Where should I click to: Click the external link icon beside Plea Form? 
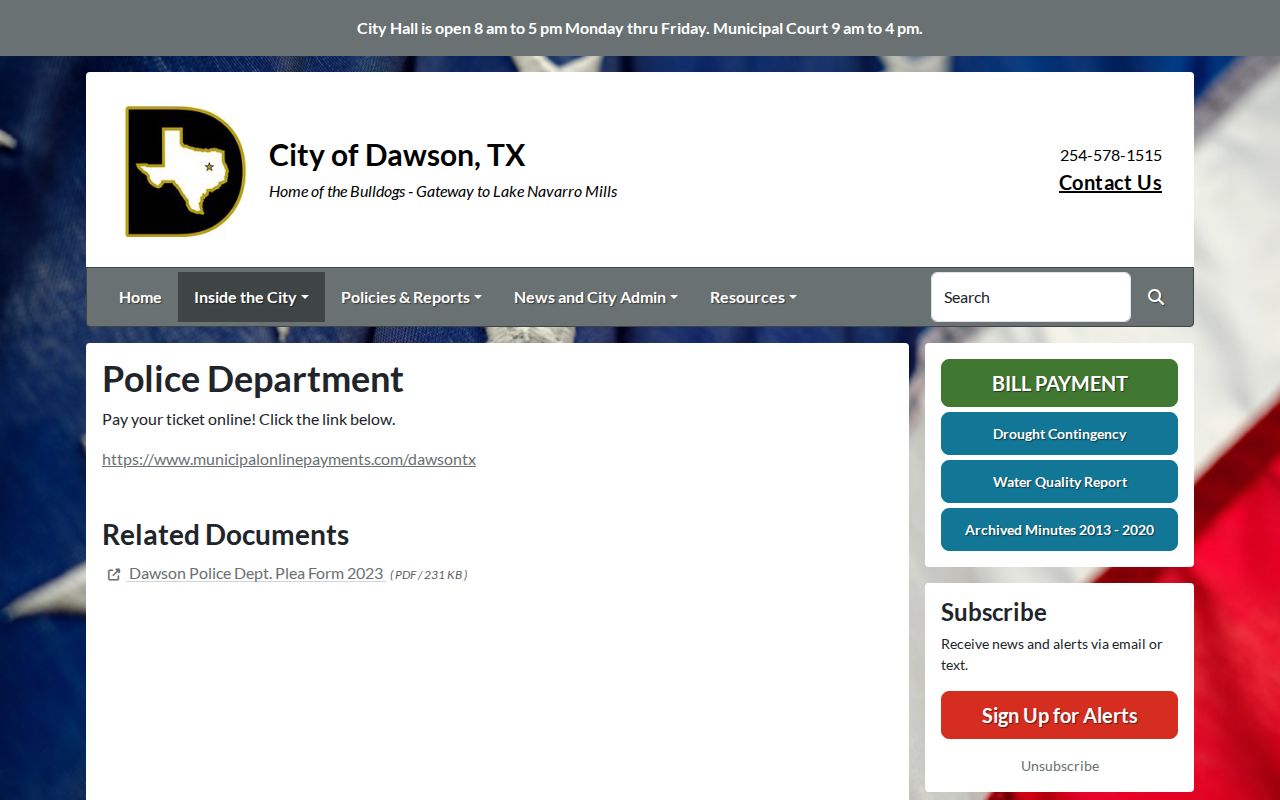coord(114,574)
